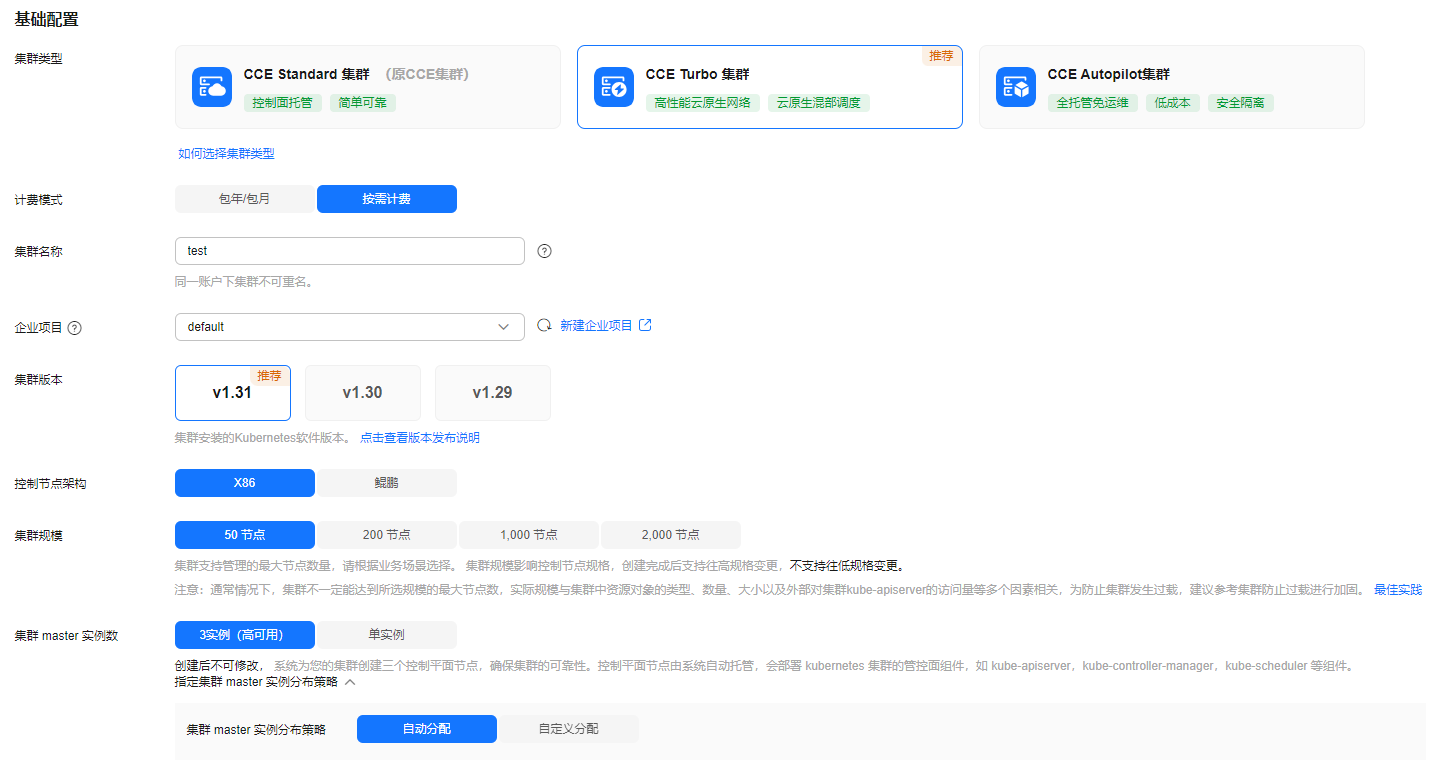This screenshot has width=1434, height=760.
Task: Select the CCE Turbo 集群 card
Action: click(770, 87)
